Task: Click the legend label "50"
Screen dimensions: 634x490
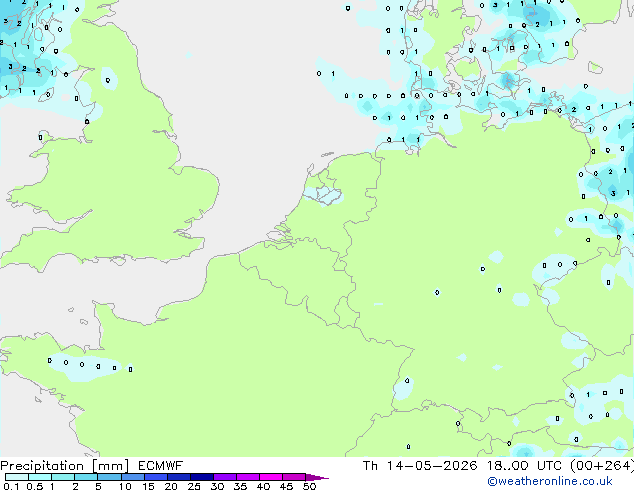Action: click(x=309, y=486)
